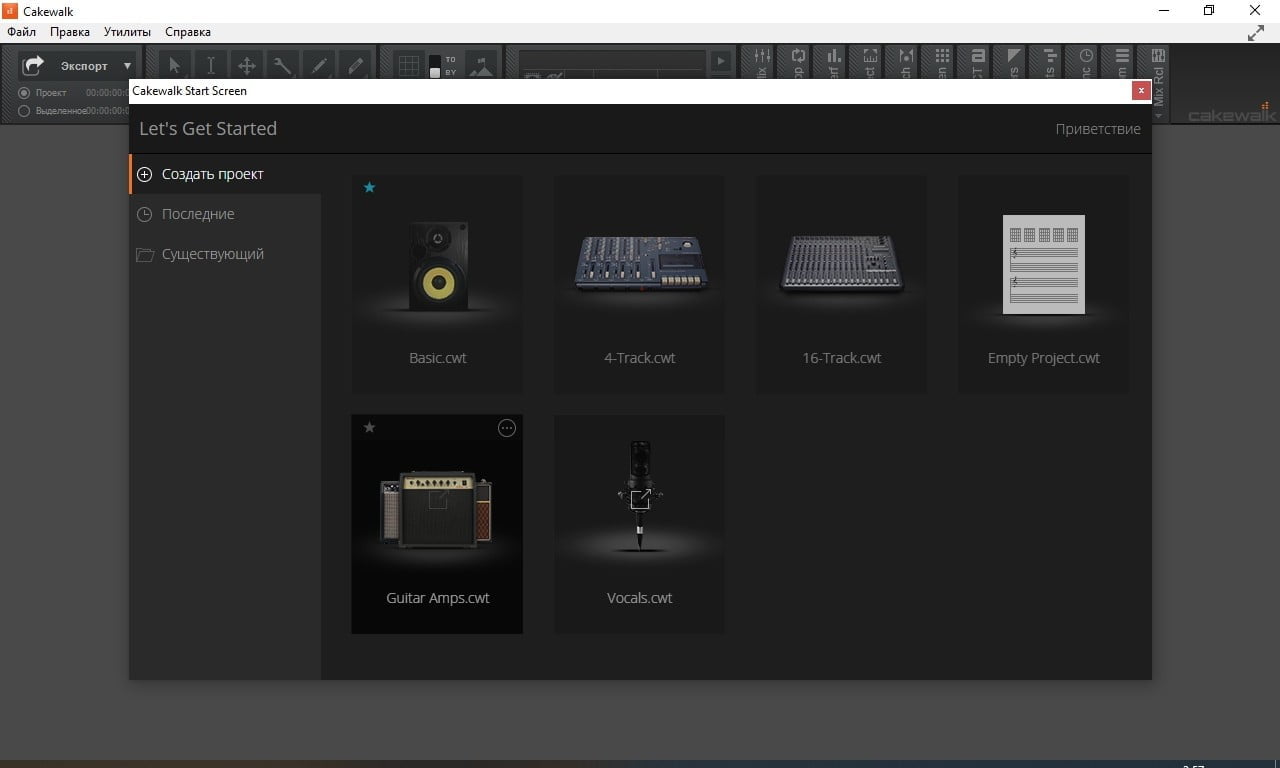Click the ACT module icon
Image resolution: width=1280 pixels, height=768 pixels.
(x=978, y=56)
